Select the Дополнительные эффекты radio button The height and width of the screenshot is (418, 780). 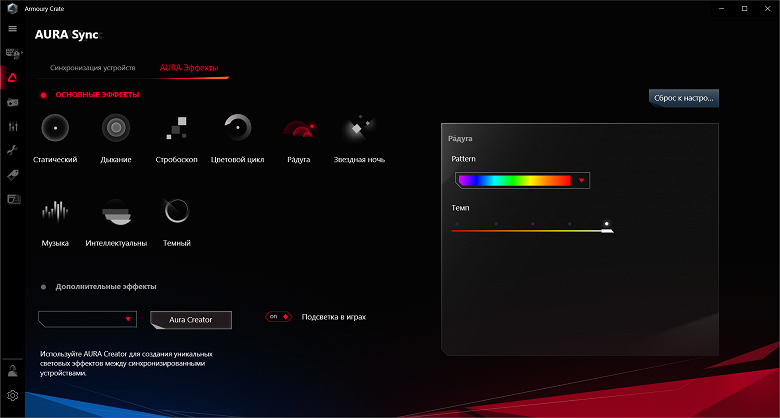[43, 287]
